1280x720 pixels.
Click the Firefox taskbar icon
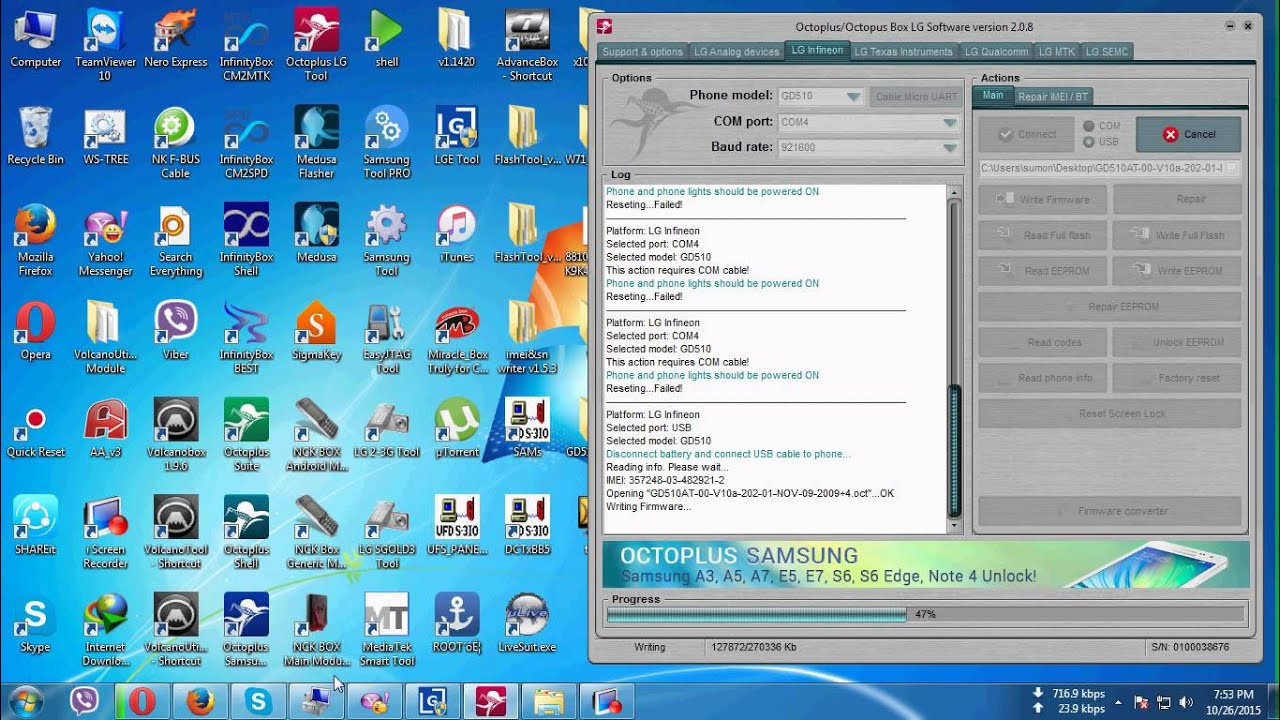[200, 701]
